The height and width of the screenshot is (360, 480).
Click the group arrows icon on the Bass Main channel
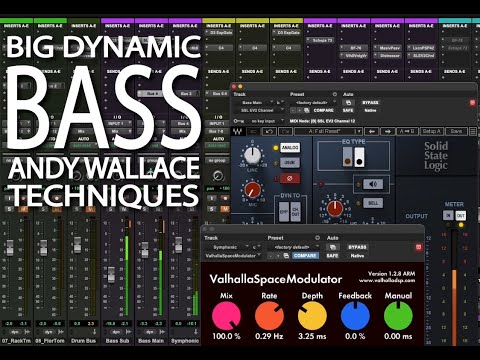tap(162, 332)
